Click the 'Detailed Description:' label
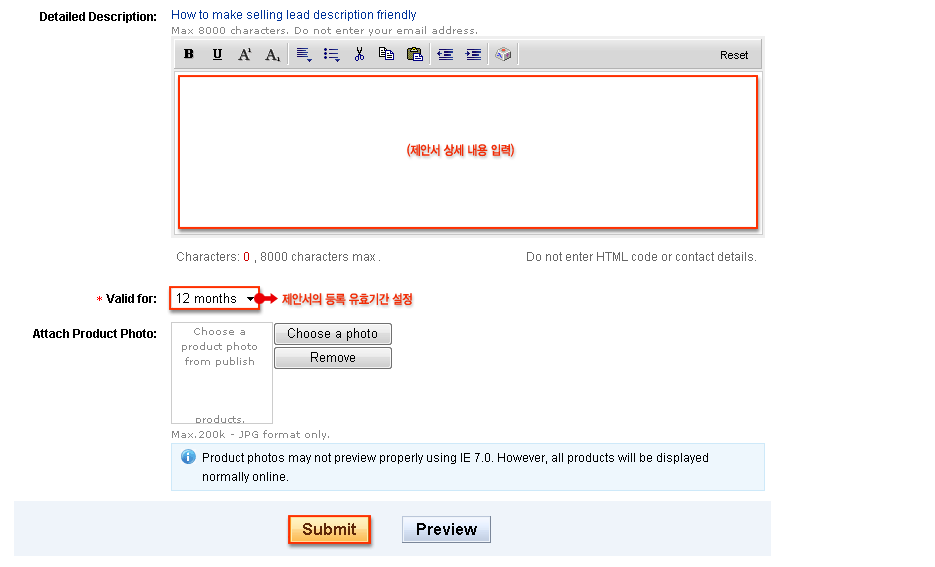This screenshot has height=567, width=935. [98, 17]
